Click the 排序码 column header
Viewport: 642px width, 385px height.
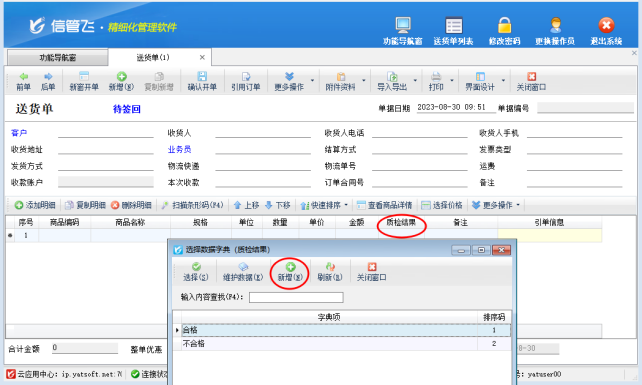click(x=494, y=317)
